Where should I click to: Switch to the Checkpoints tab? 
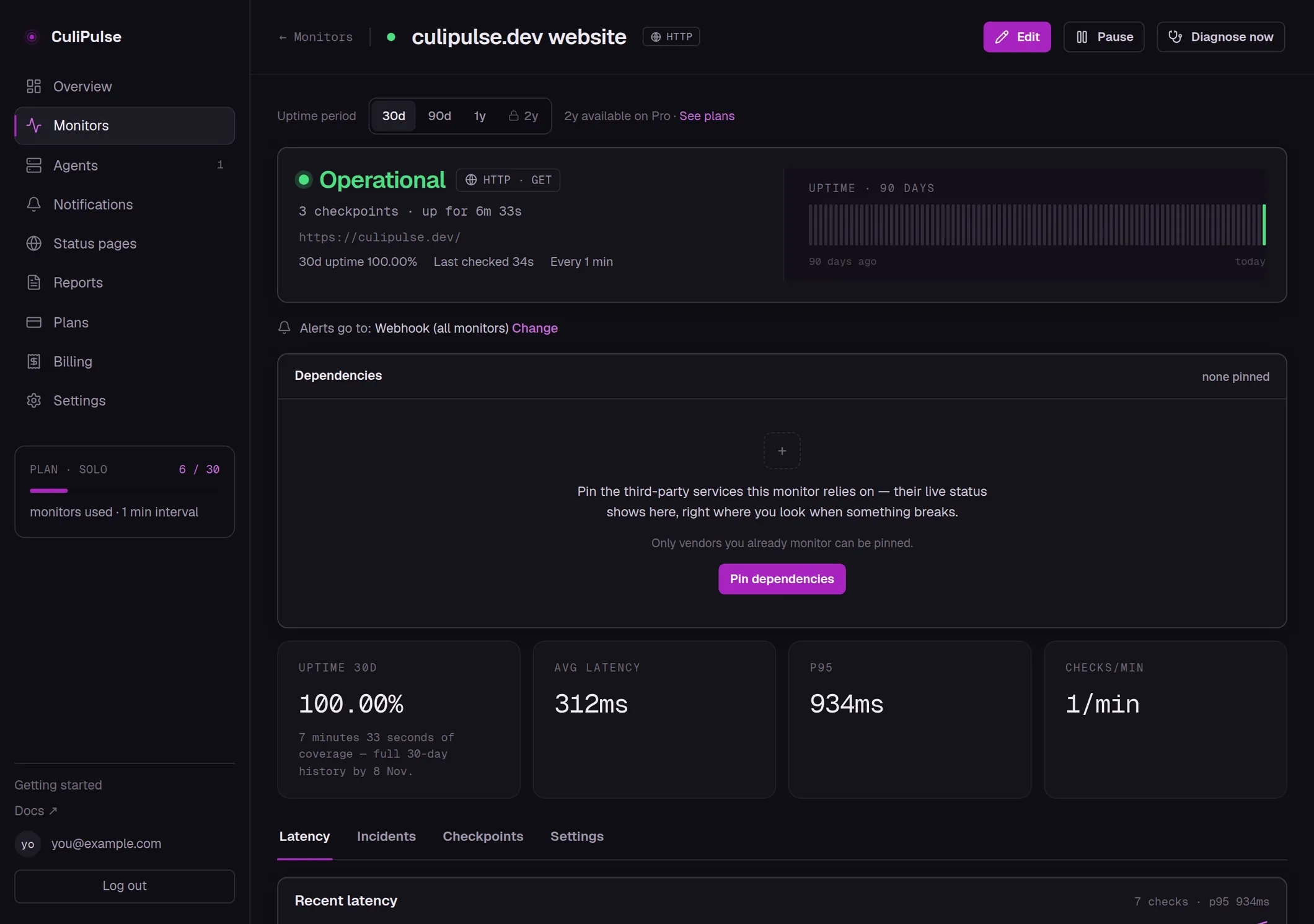pos(483,837)
